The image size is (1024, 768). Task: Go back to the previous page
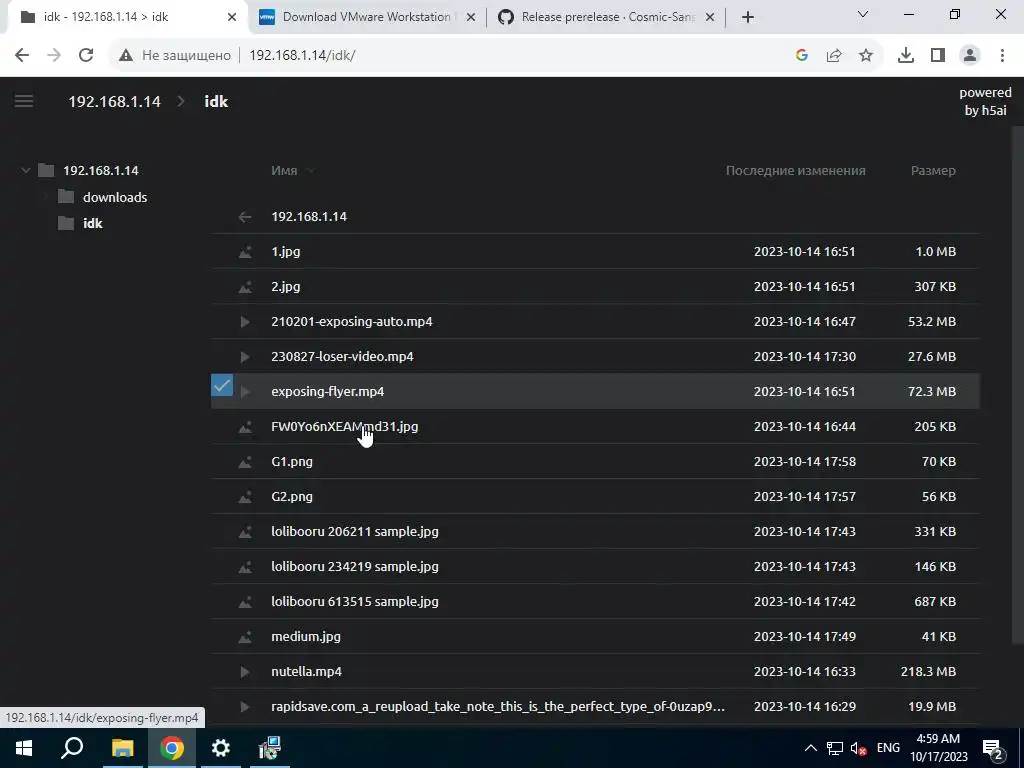[22, 55]
